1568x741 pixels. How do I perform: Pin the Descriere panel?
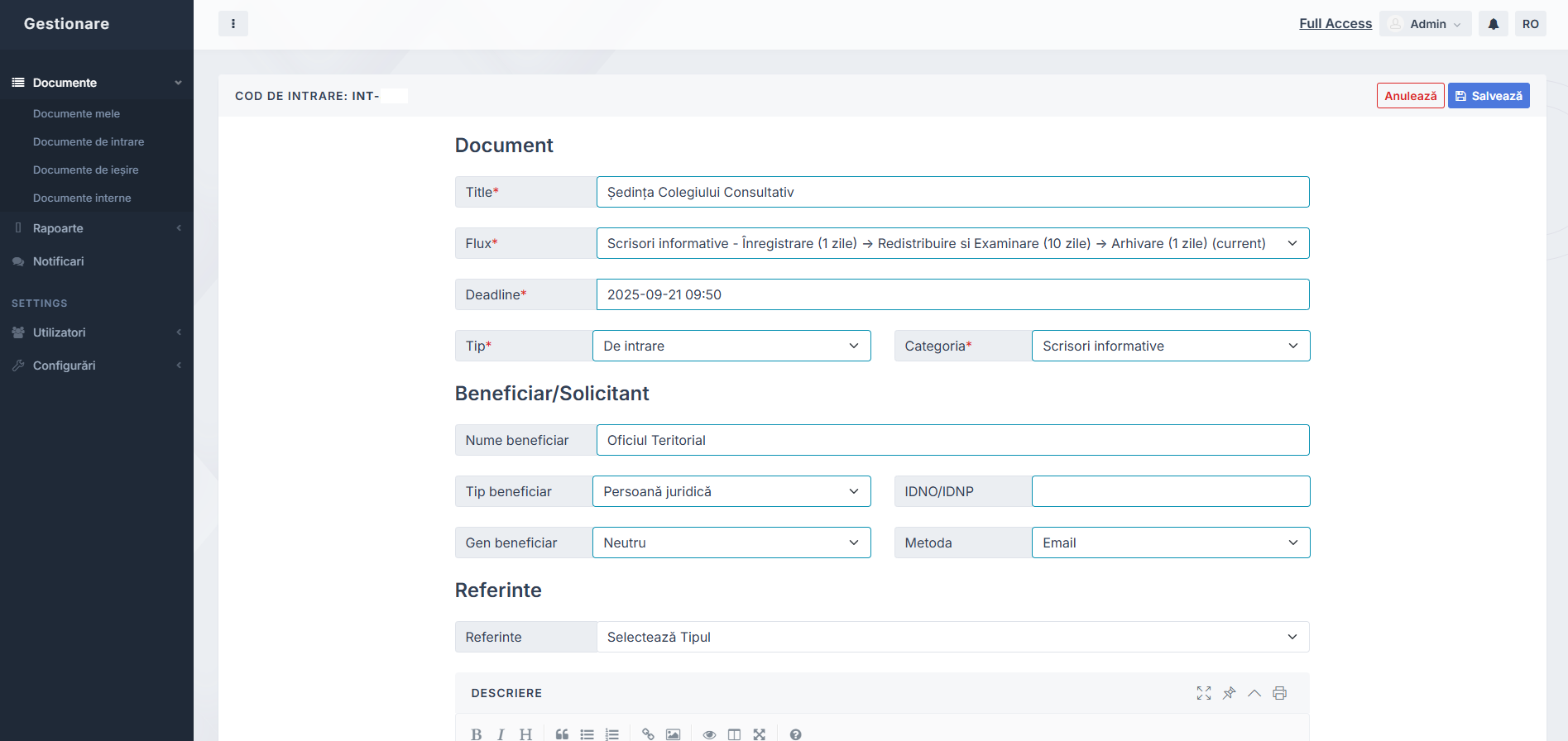point(1229,693)
